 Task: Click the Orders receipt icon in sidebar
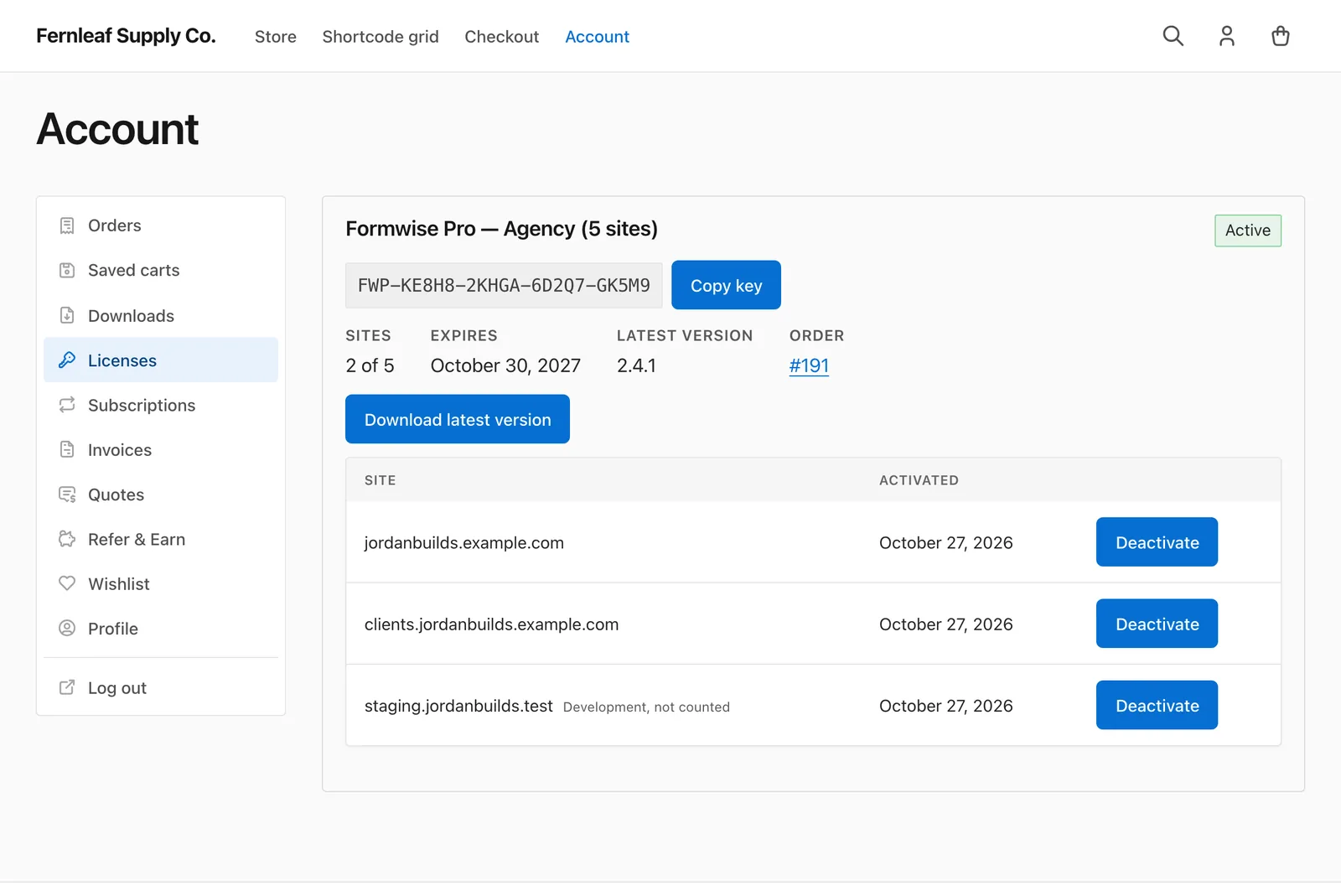click(x=67, y=225)
